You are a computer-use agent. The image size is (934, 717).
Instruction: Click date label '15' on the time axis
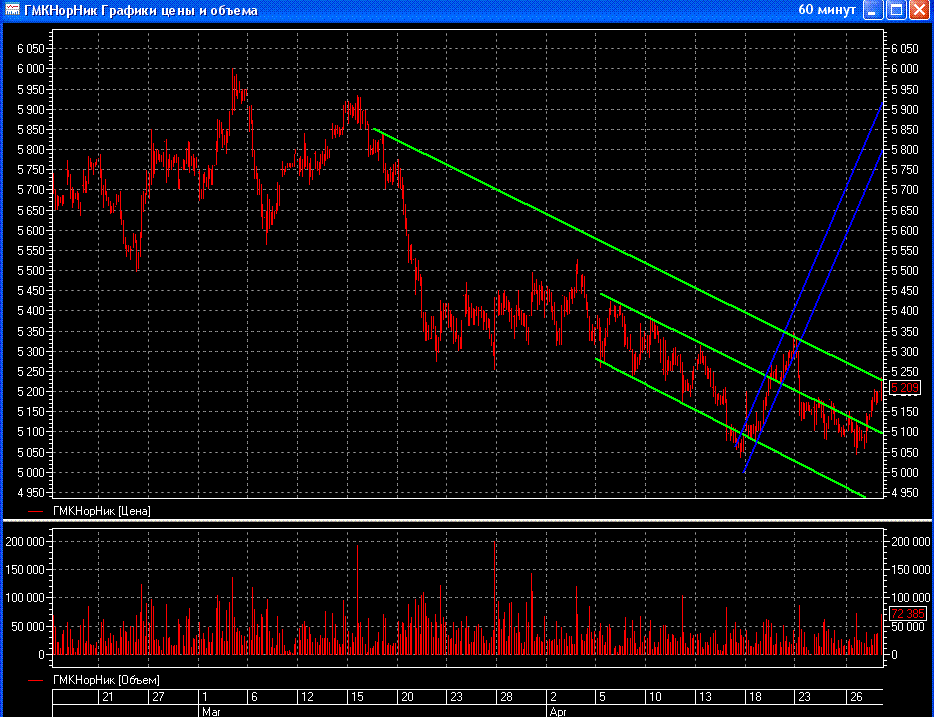357,697
